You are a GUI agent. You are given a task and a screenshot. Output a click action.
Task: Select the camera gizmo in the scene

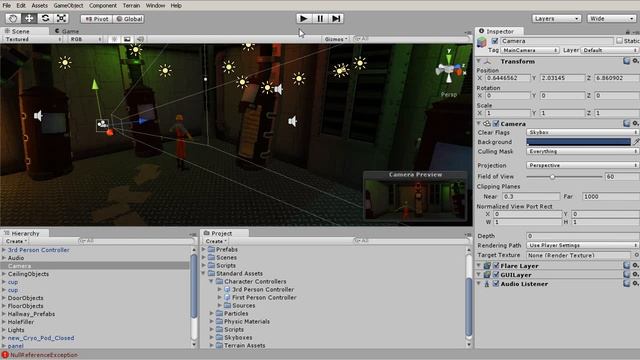point(102,124)
